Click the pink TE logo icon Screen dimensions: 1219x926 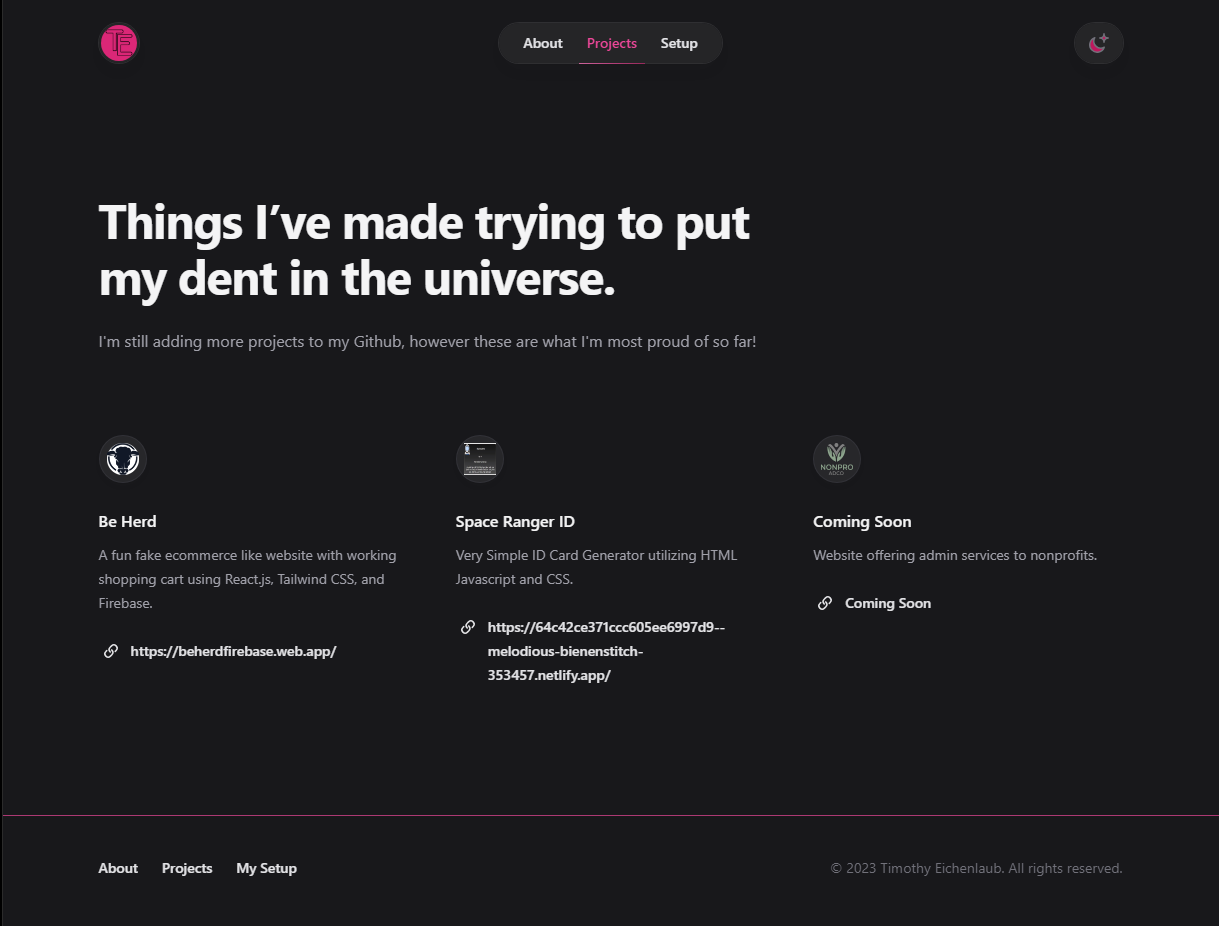pos(118,43)
